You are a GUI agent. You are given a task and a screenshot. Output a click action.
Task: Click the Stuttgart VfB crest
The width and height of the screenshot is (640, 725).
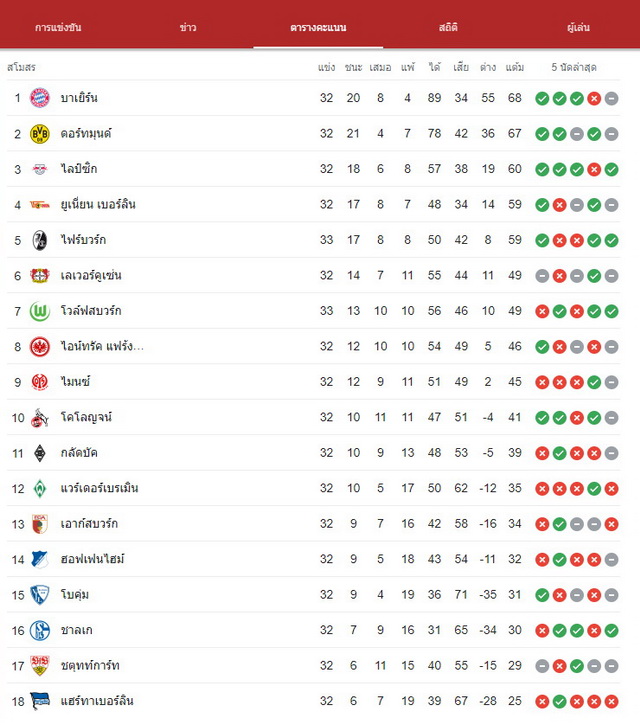[x=40, y=665]
